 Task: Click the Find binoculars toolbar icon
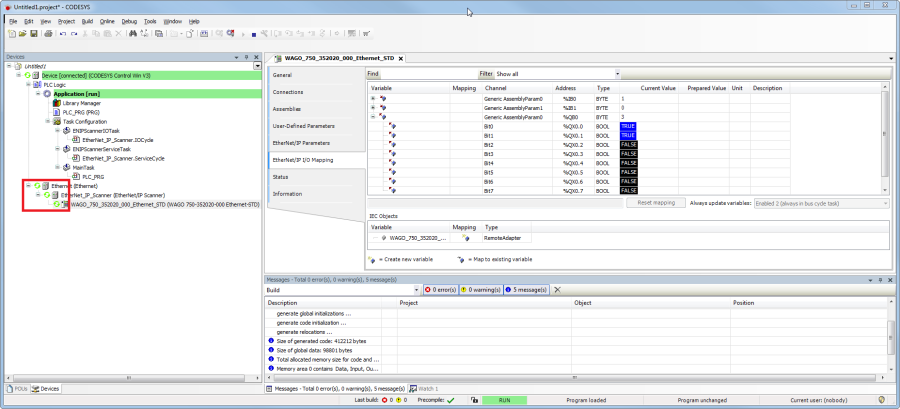pos(133,33)
